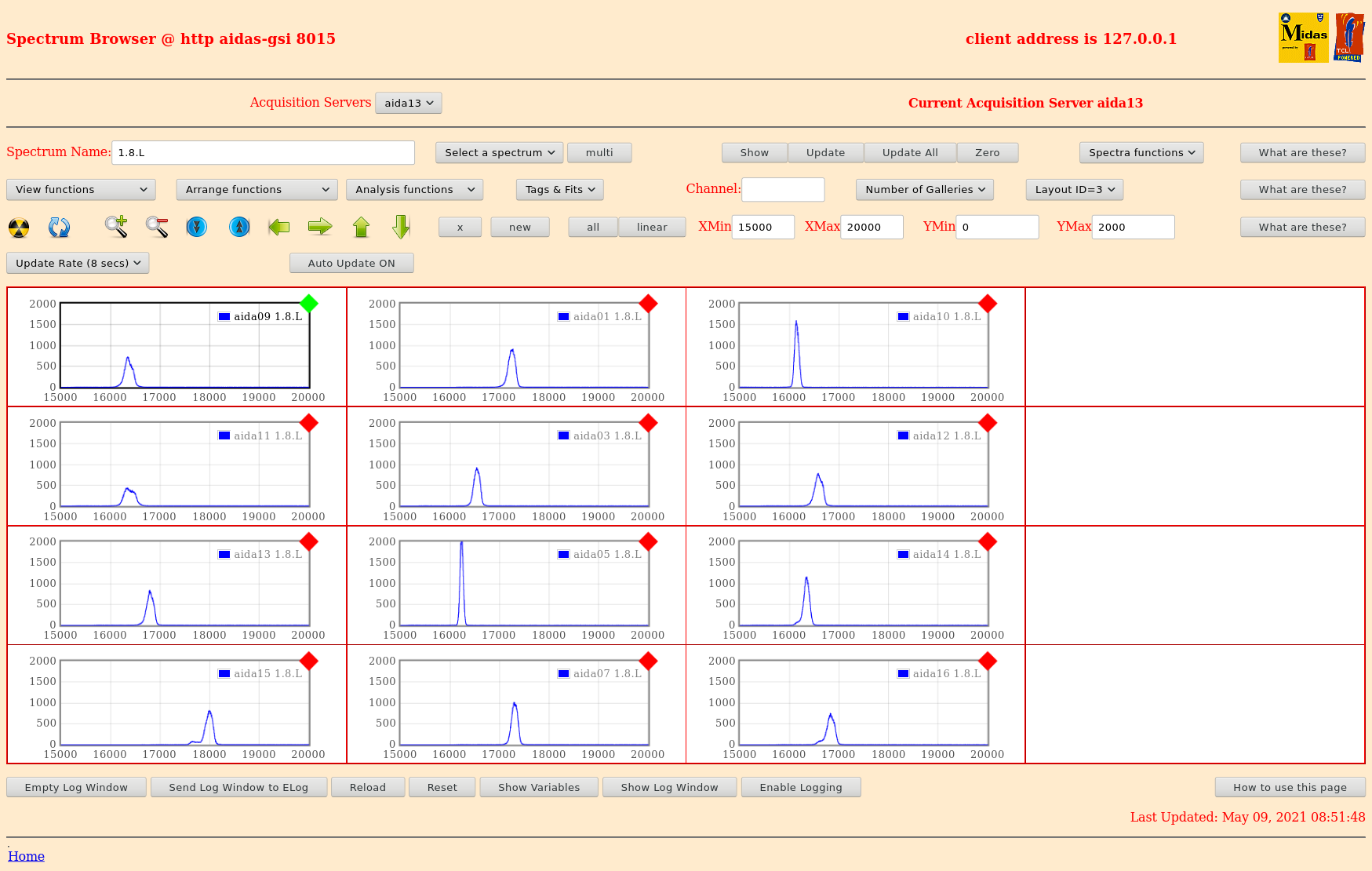Expand the Update Rate (8 secs) dropdown

click(78, 264)
